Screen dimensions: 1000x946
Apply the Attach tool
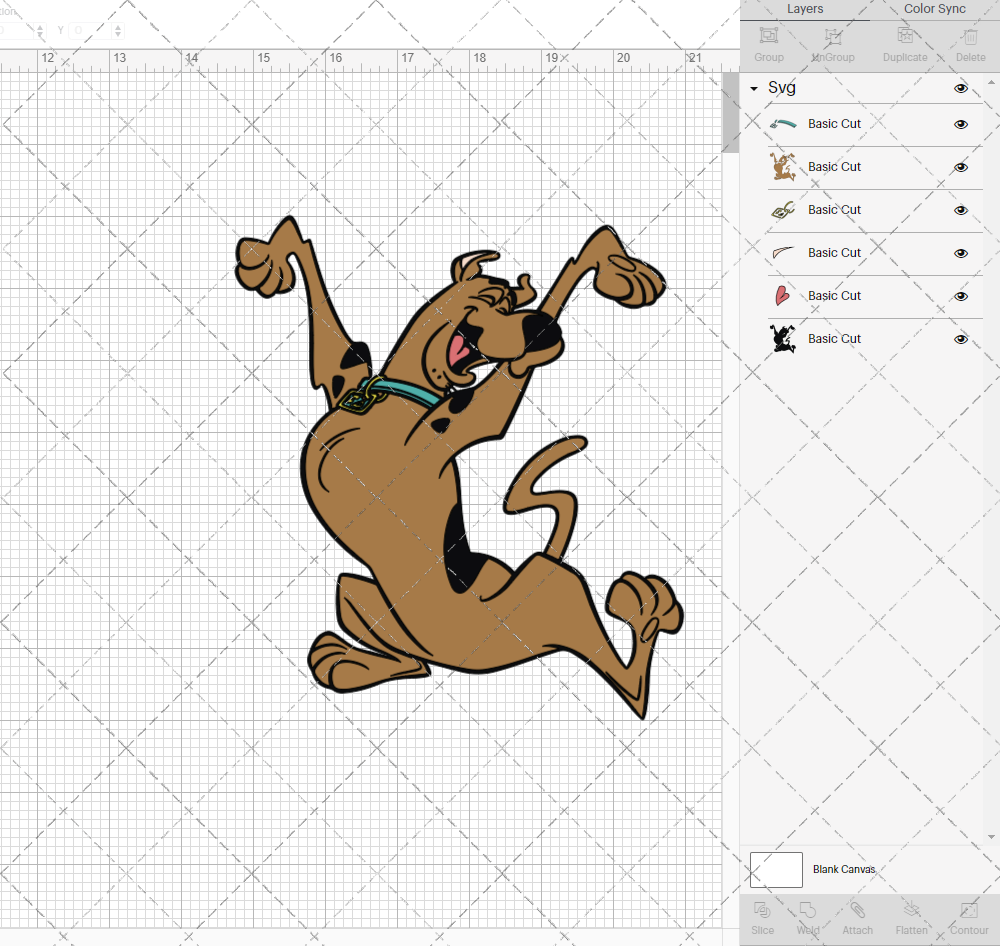(x=857, y=910)
